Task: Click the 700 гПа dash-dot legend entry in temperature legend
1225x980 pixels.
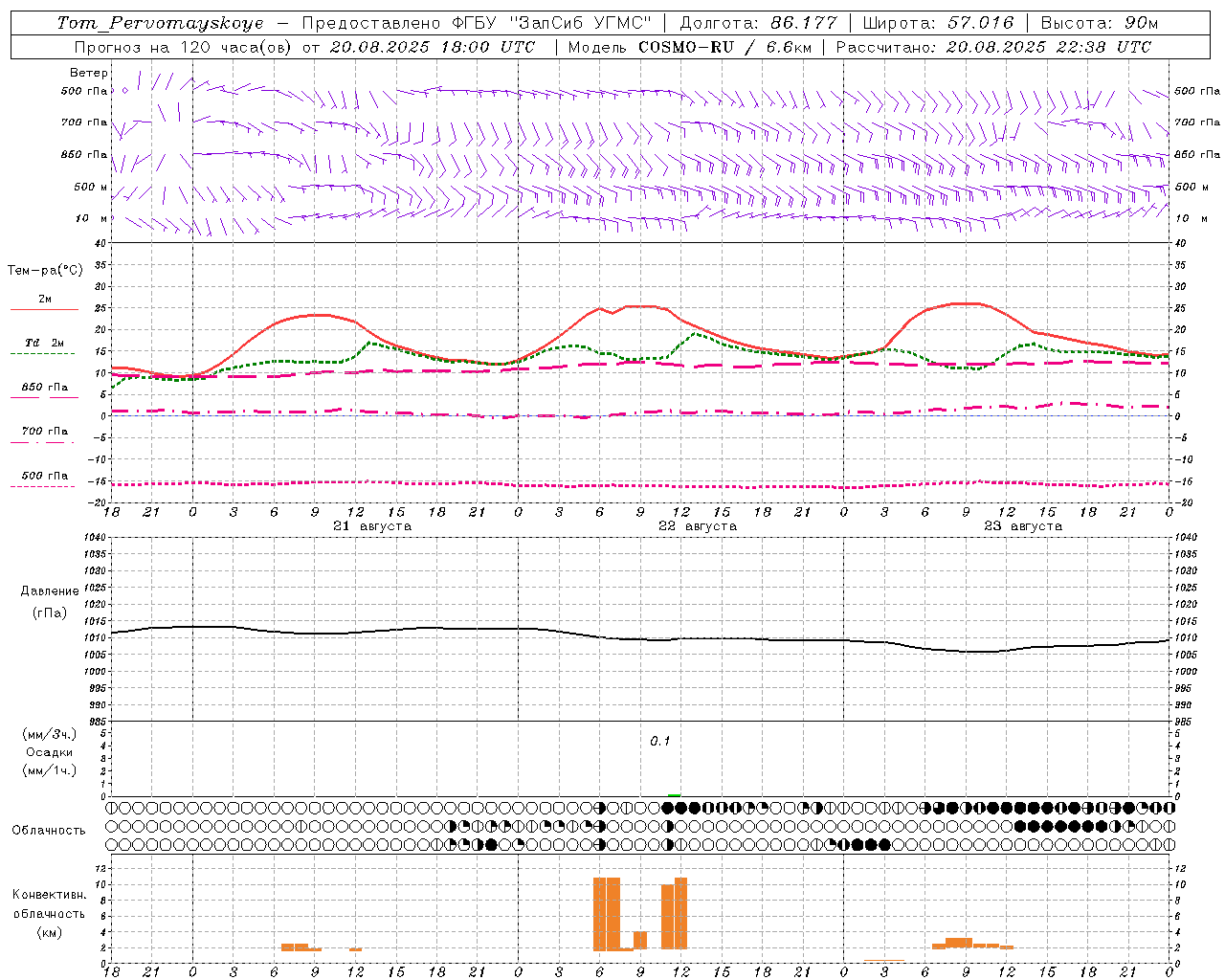Action: pos(44,432)
